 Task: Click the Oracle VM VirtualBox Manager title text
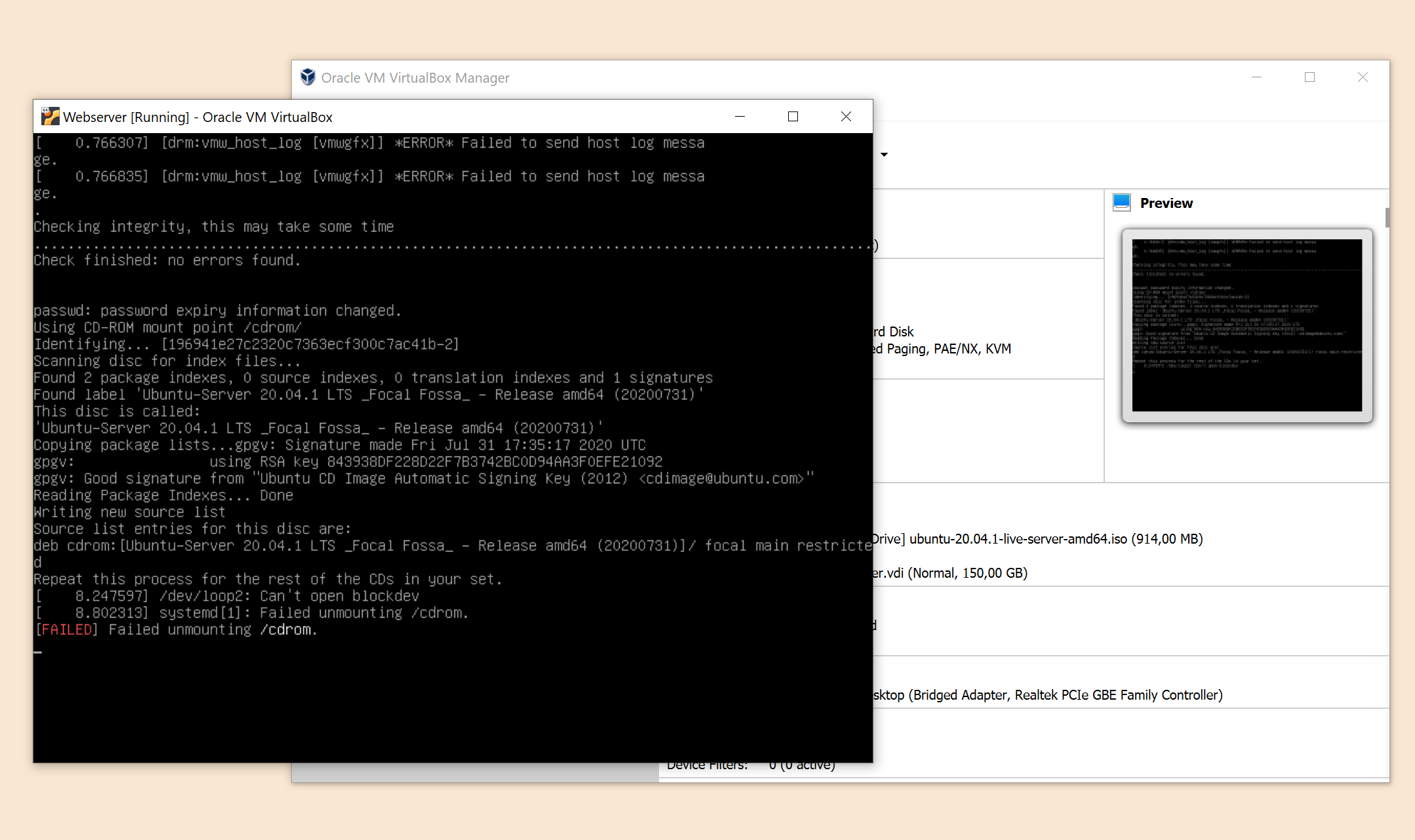[414, 77]
